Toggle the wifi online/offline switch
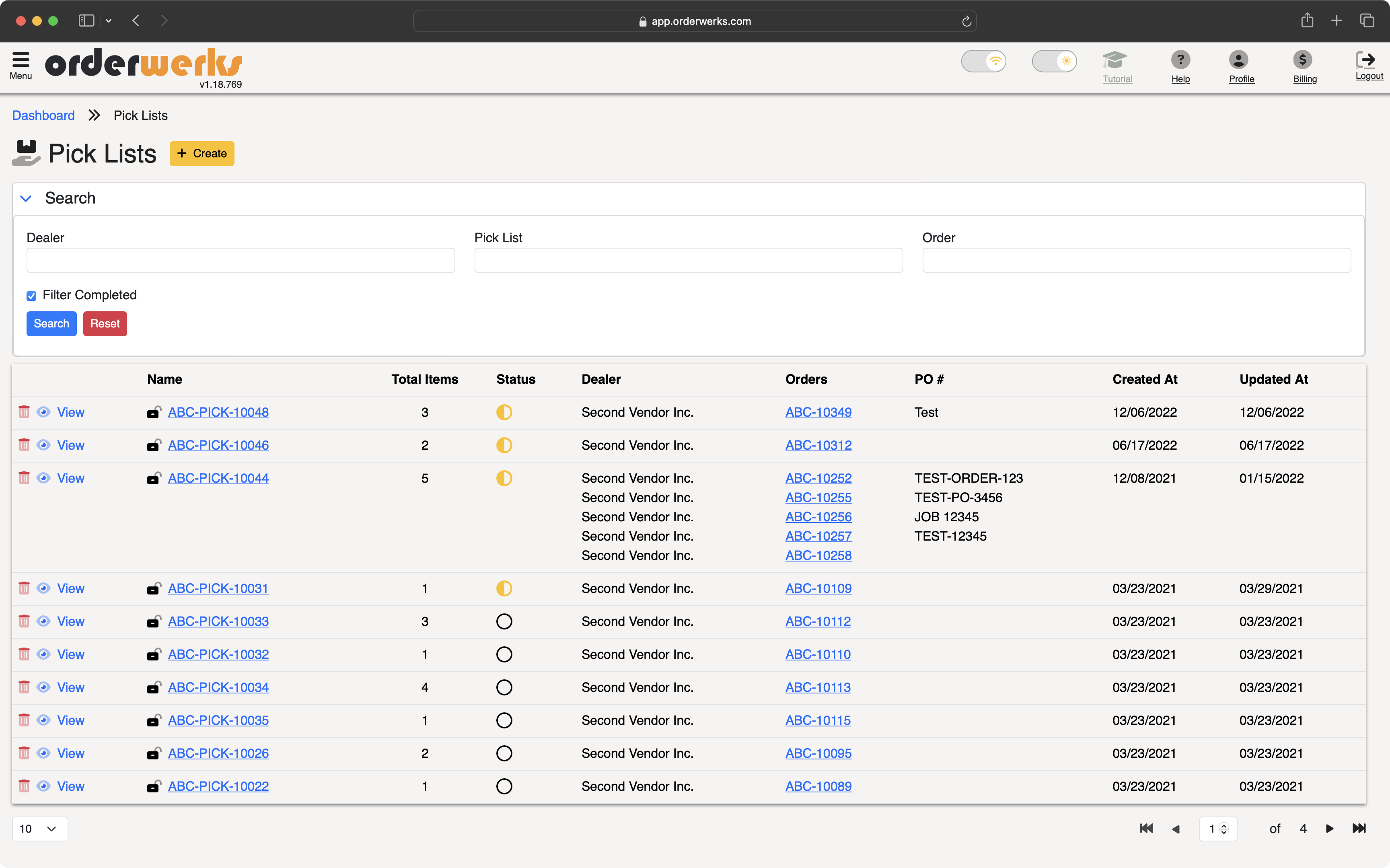The image size is (1390, 868). [x=984, y=61]
